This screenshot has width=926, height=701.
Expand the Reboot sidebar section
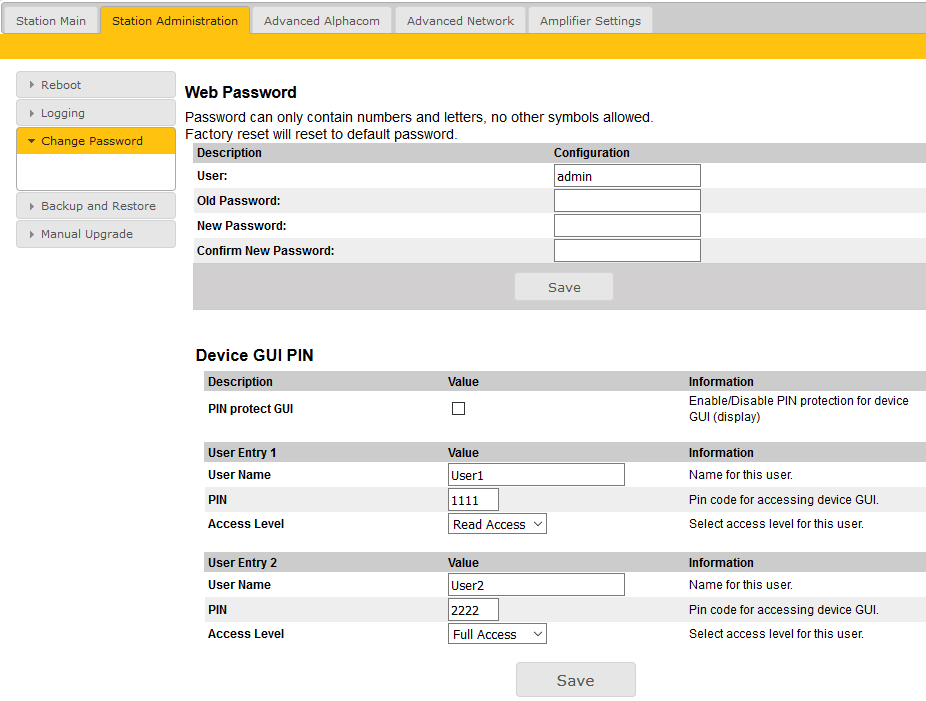coord(96,85)
